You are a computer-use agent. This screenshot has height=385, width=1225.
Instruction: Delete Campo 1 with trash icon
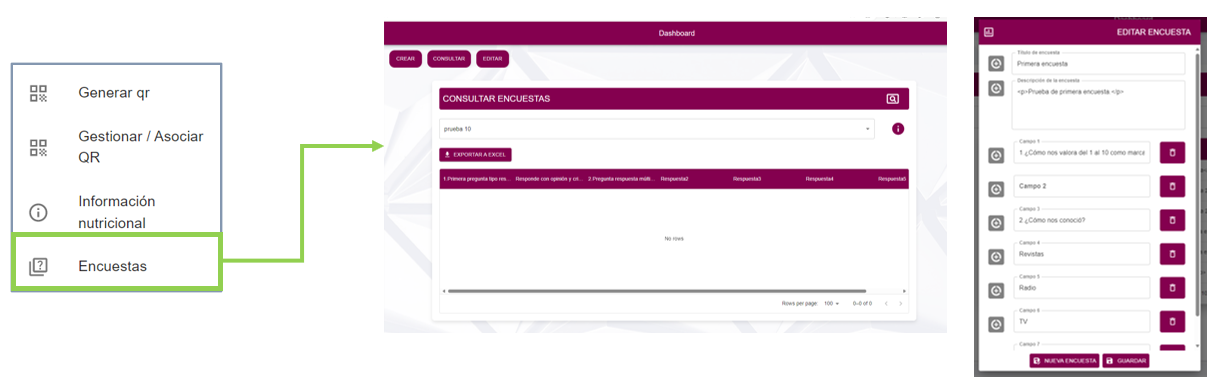[x=1172, y=153]
